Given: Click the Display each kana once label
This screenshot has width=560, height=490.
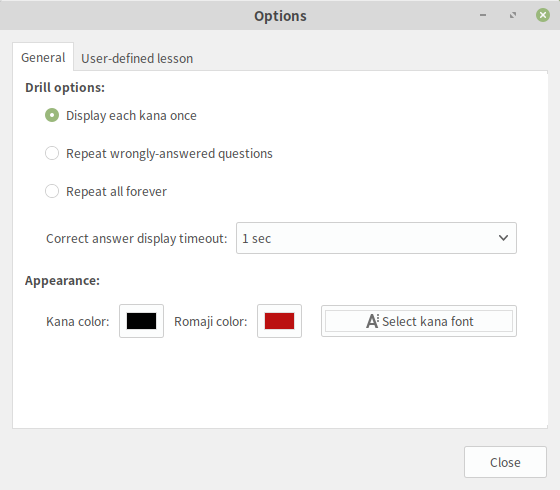Looking at the screenshot, I should click(131, 116).
